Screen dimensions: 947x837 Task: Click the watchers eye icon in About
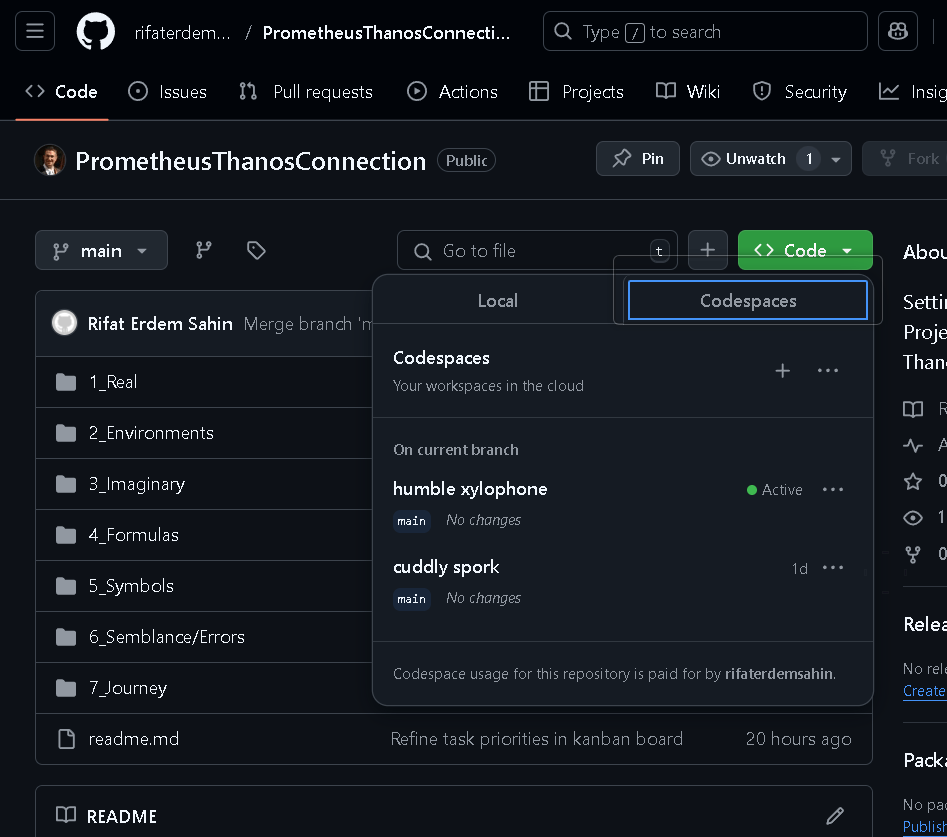pyautogui.click(x=913, y=518)
